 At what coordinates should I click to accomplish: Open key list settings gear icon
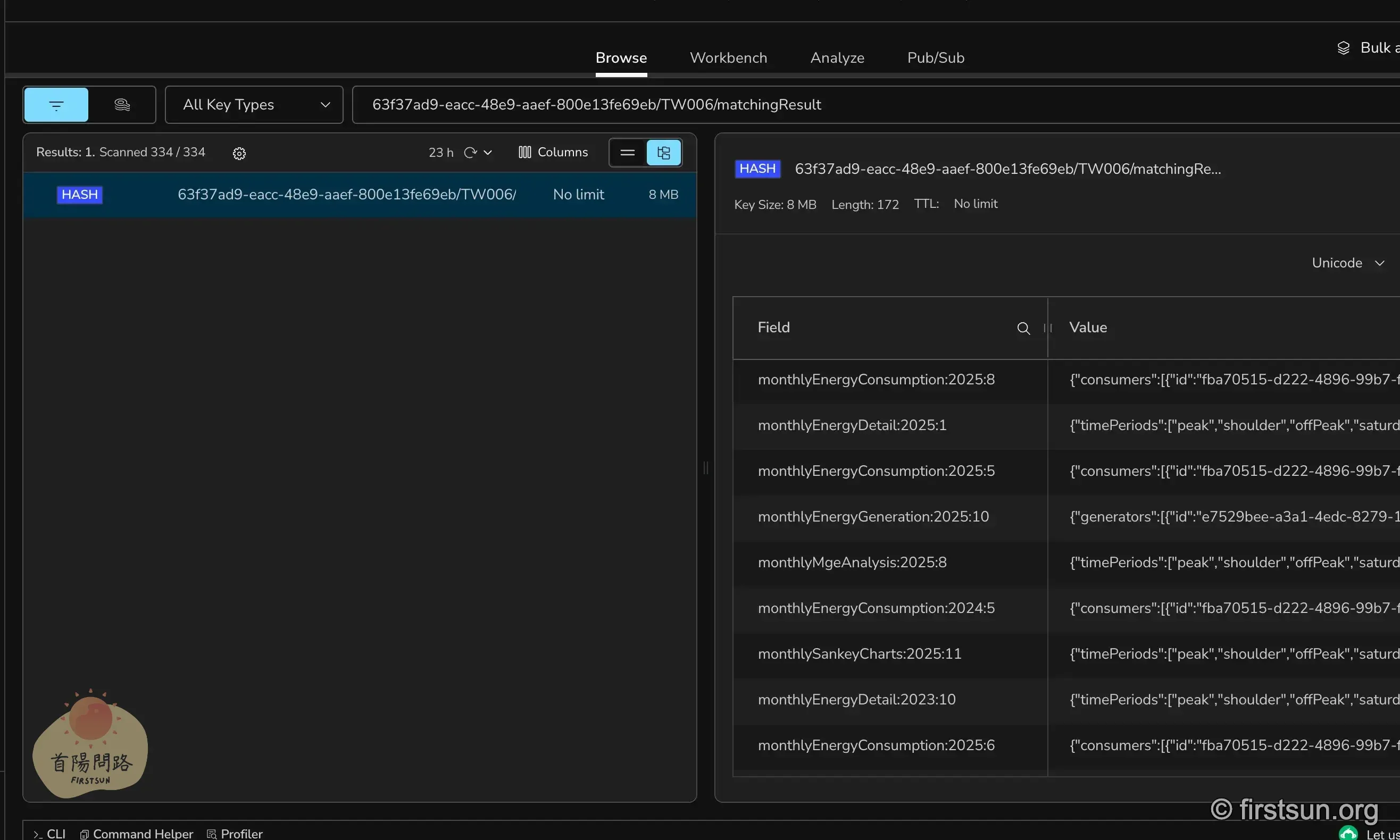coord(239,154)
